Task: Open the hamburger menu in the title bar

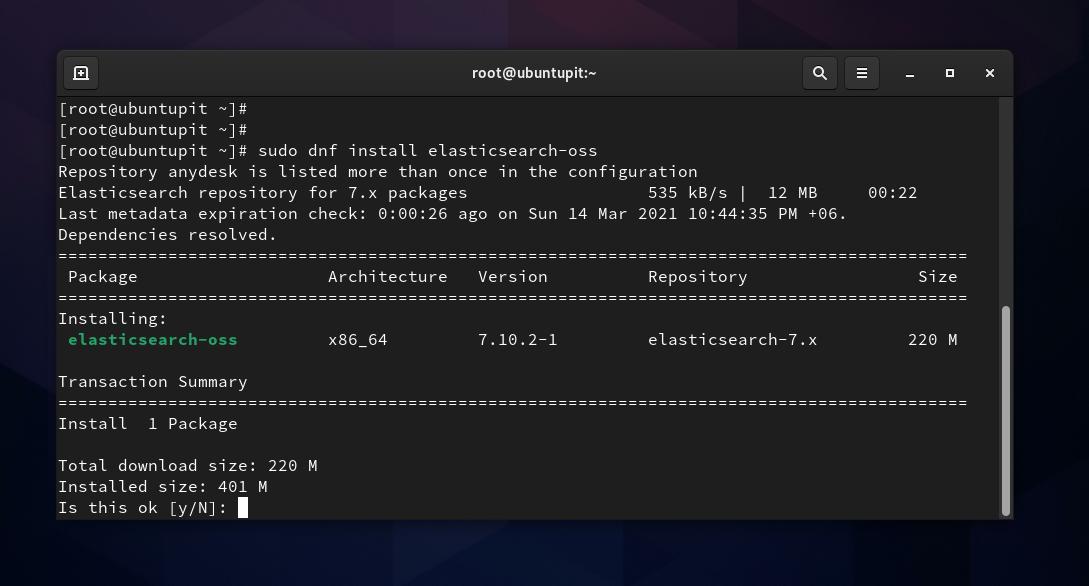Action: click(x=862, y=72)
